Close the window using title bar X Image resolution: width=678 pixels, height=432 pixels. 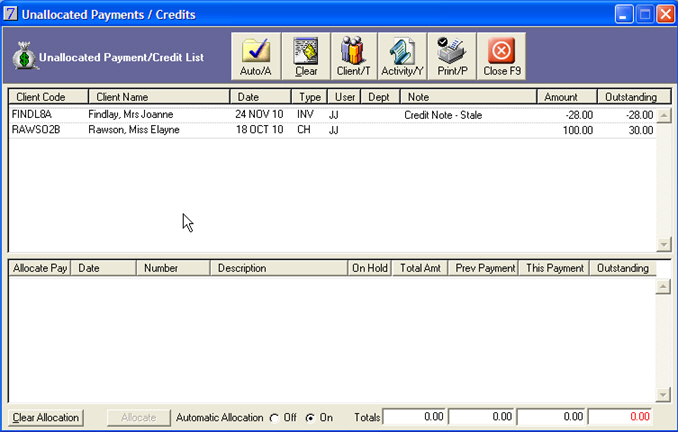(x=665, y=14)
